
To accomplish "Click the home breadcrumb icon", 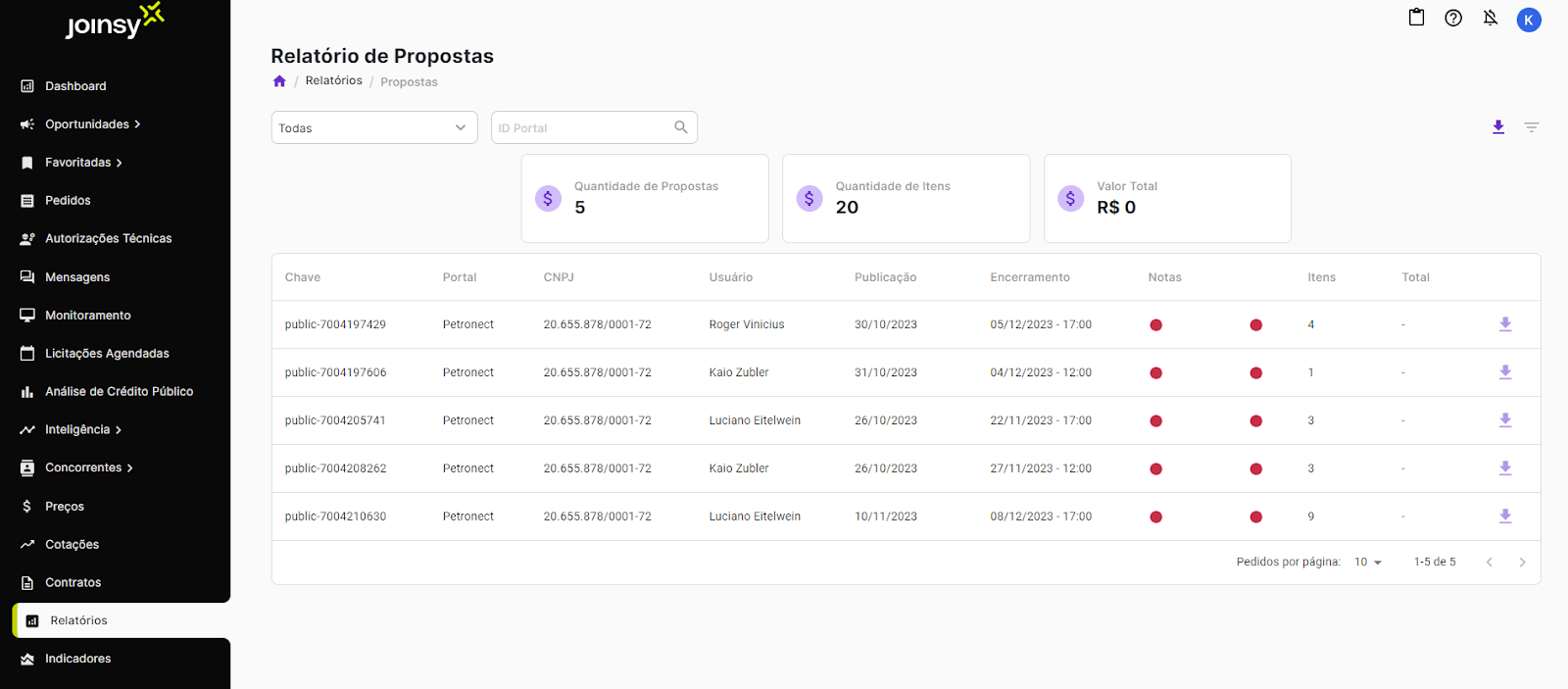I will 279,81.
